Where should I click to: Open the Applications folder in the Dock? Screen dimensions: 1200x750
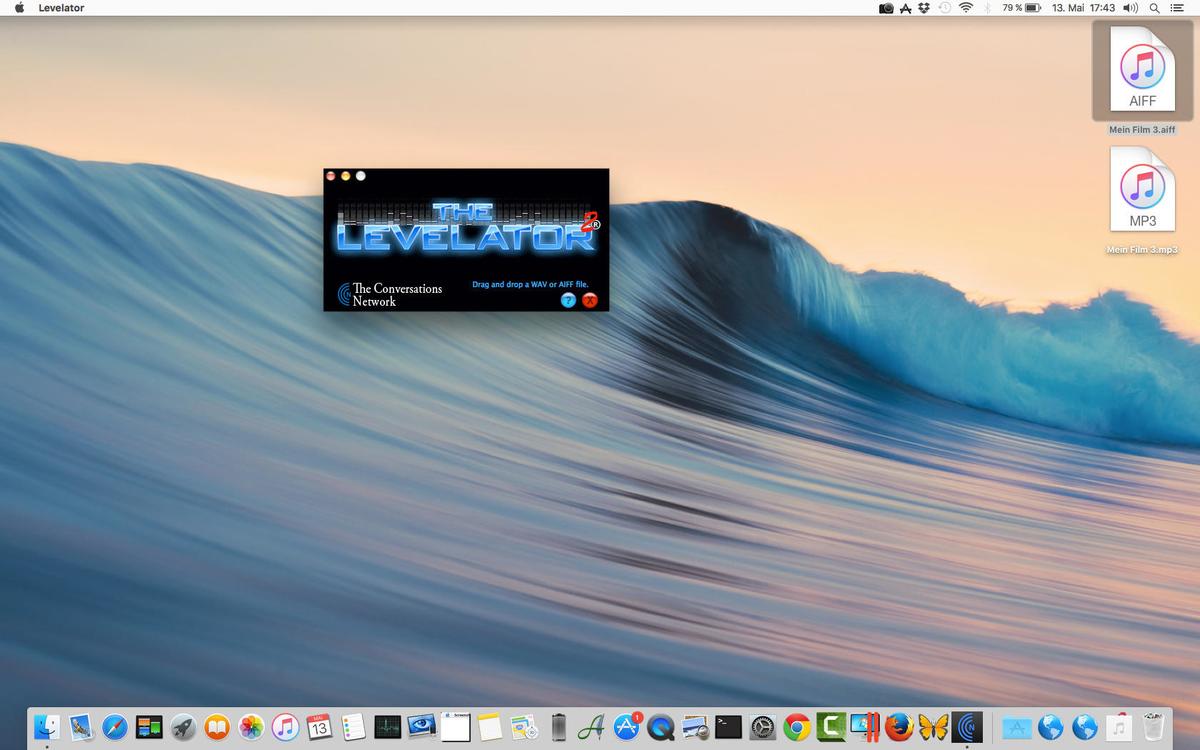[1017, 727]
